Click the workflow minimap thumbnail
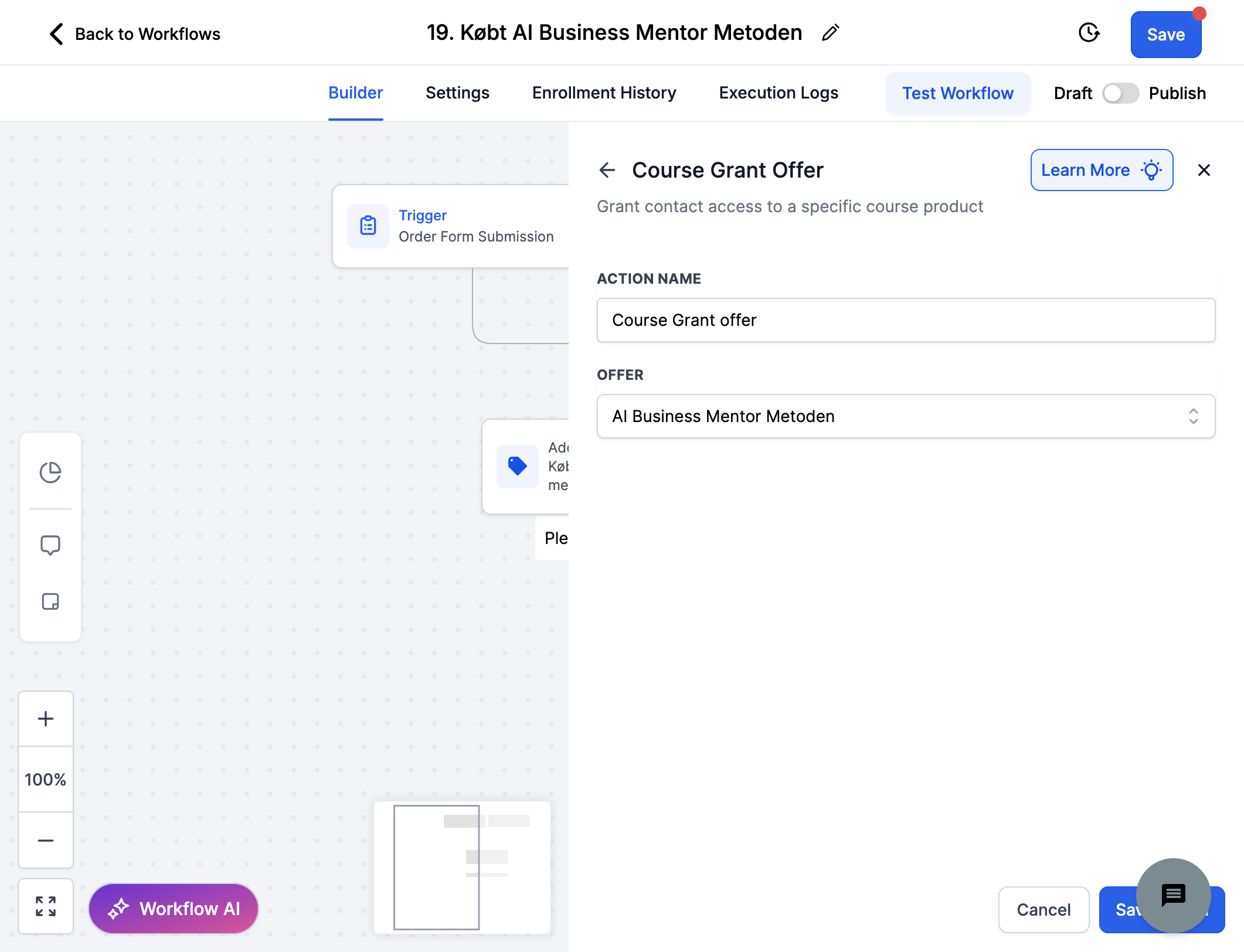1244x952 pixels. (x=462, y=867)
